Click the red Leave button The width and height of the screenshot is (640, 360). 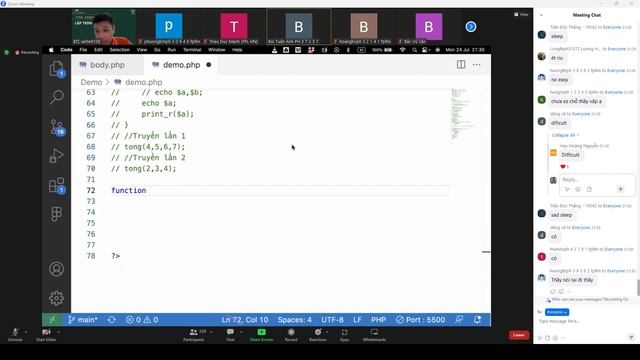(x=519, y=335)
